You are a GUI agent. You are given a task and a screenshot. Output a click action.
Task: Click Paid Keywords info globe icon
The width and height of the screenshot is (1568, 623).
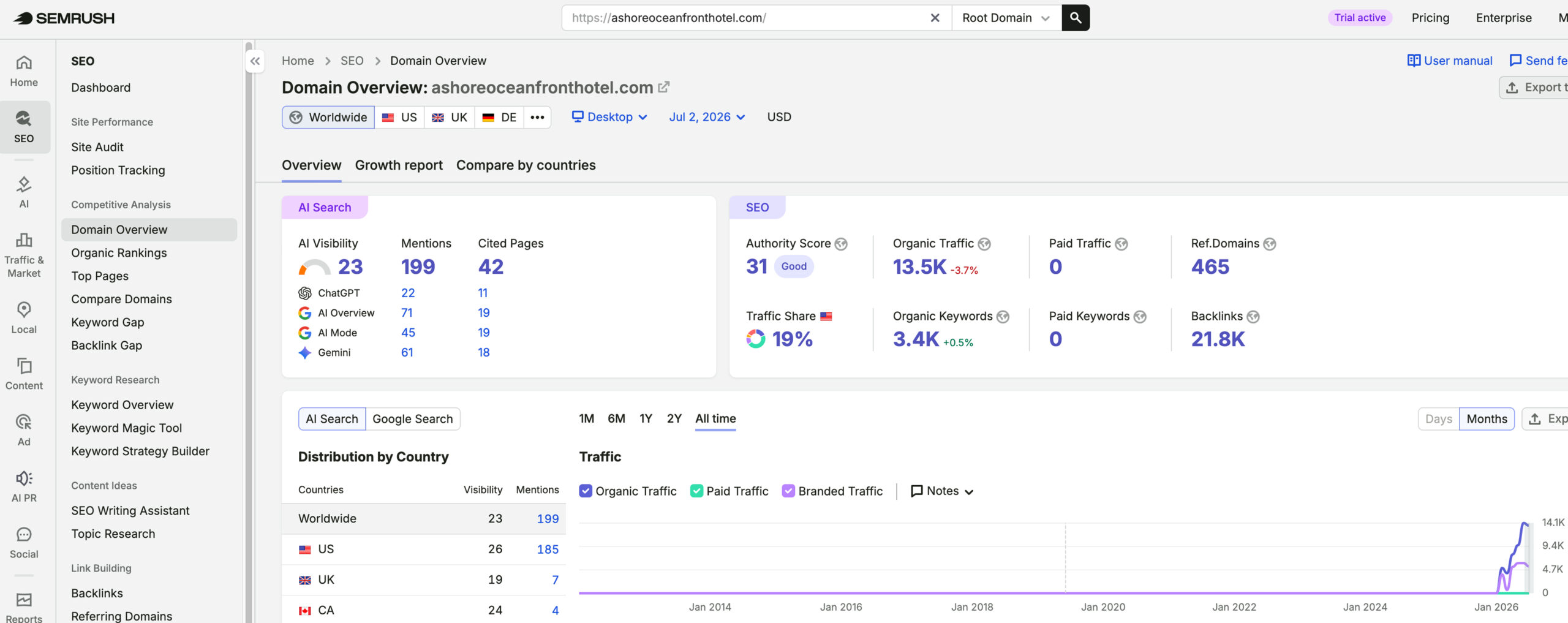(x=1140, y=317)
